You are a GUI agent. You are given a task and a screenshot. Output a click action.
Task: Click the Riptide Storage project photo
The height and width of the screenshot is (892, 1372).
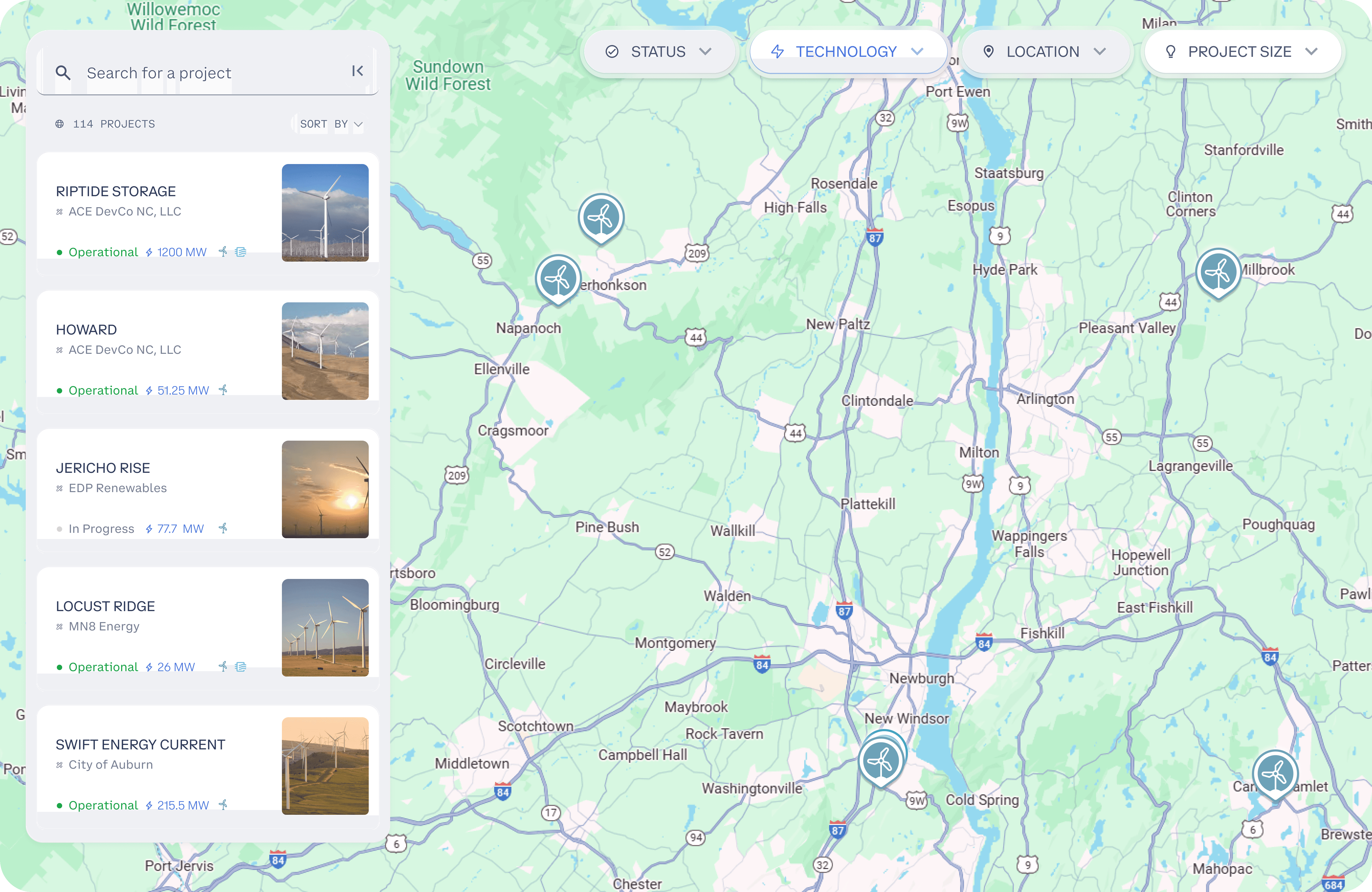(325, 213)
